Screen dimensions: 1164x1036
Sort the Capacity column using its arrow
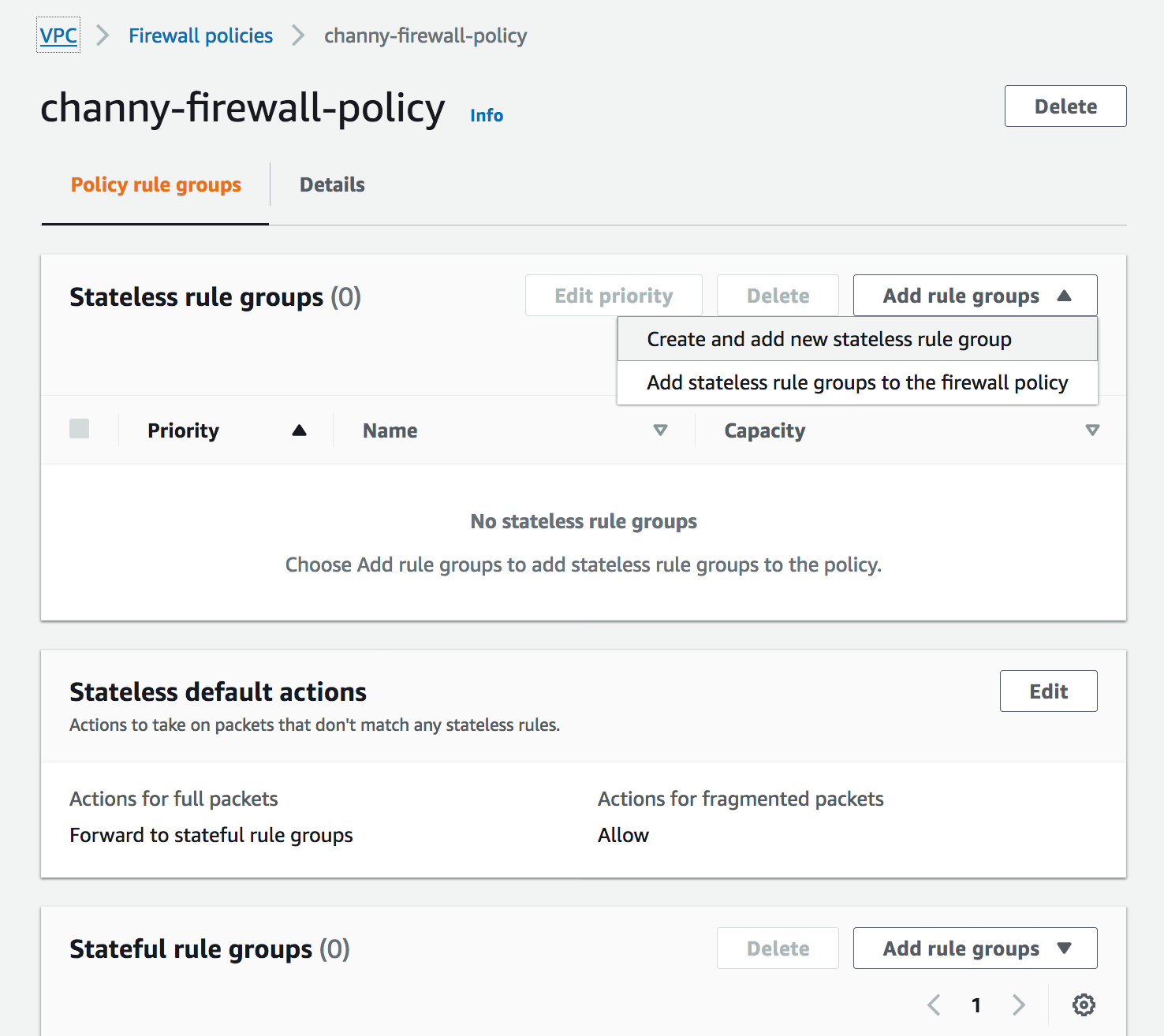pos(1092,430)
